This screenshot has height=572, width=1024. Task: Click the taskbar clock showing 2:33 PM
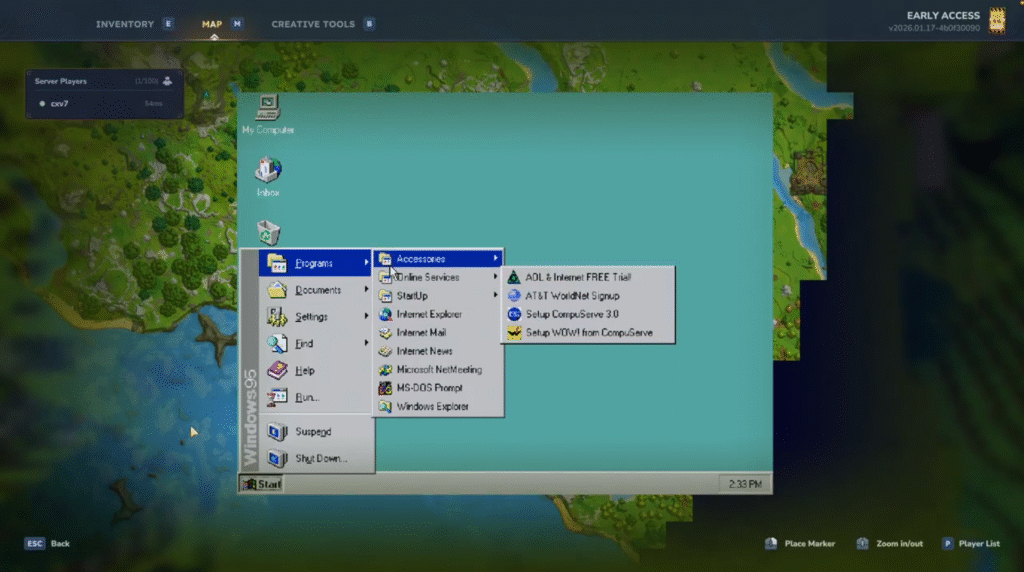[x=745, y=484]
